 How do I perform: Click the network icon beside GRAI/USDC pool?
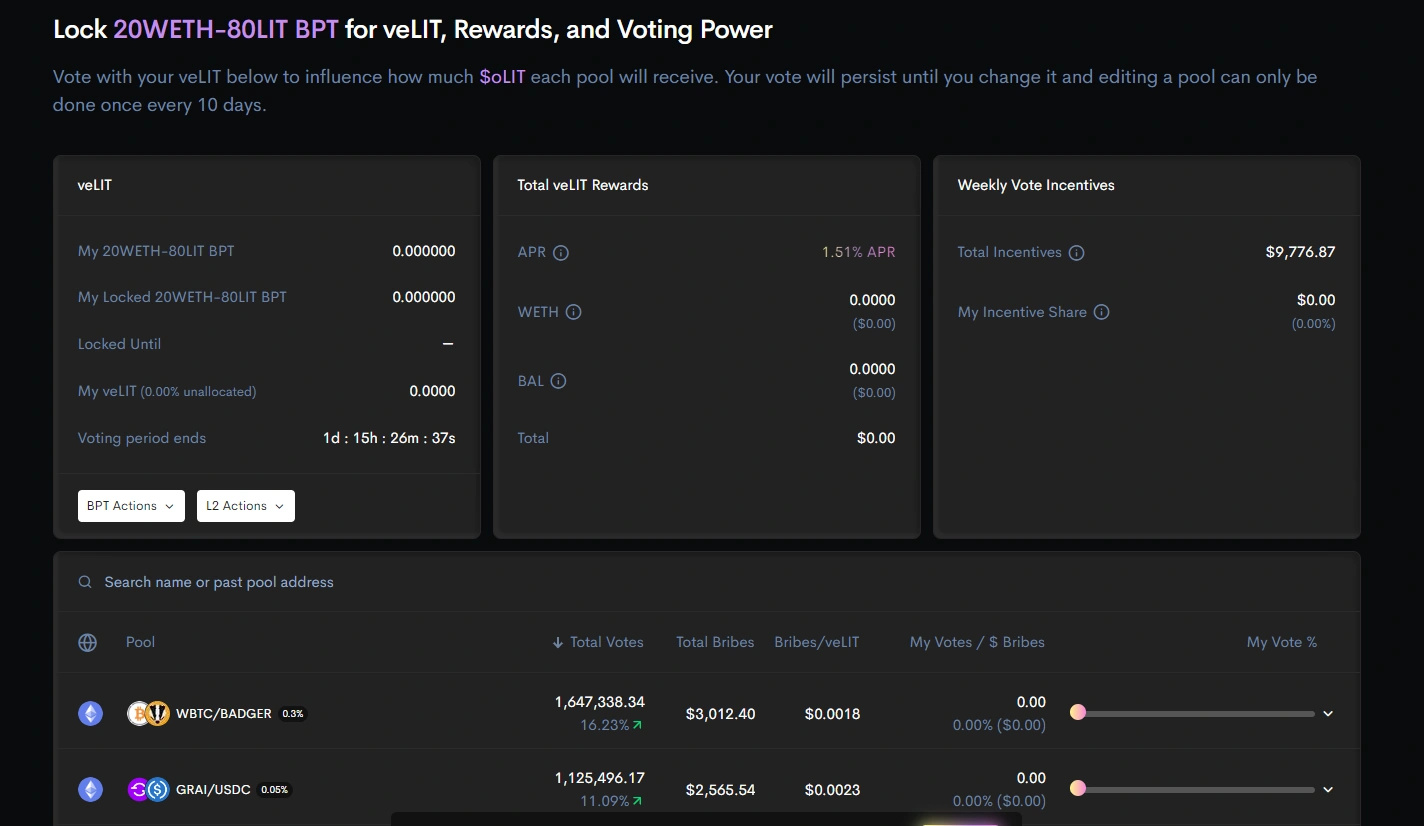tap(90, 789)
